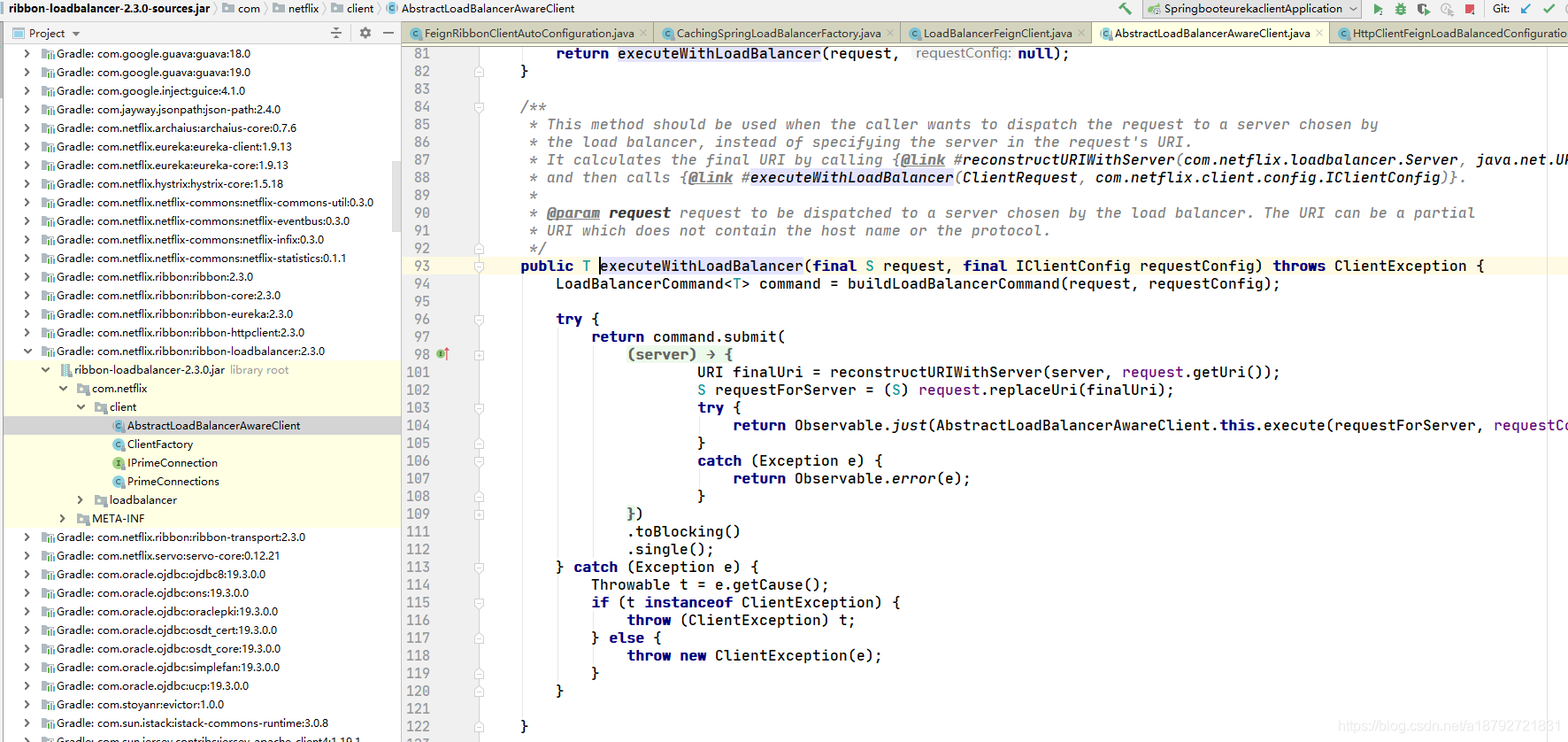The height and width of the screenshot is (742, 1568).
Task: Commit changes with the green Git checkmark
Action: click(x=1549, y=9)
